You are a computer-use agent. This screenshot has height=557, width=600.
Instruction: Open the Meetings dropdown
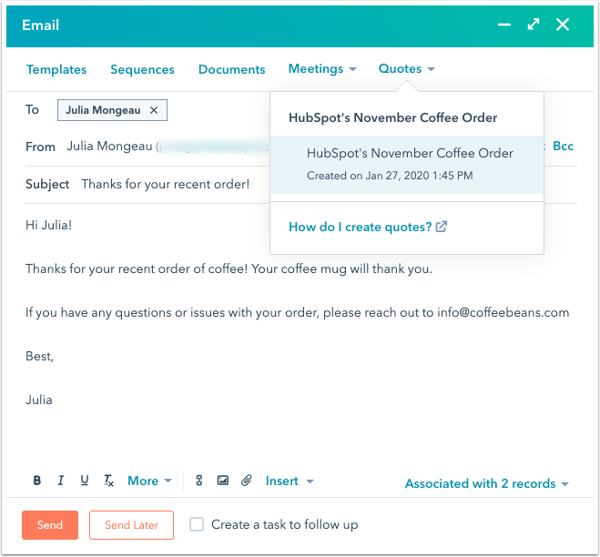322,69
